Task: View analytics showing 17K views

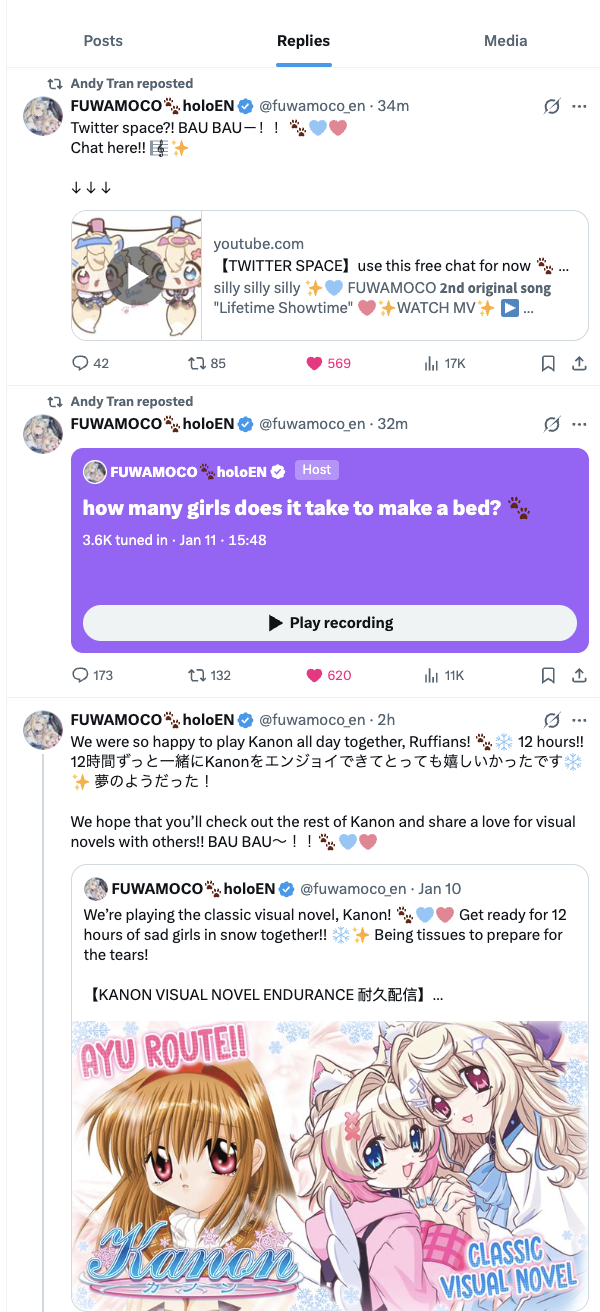Action: (x=432, y=364)
